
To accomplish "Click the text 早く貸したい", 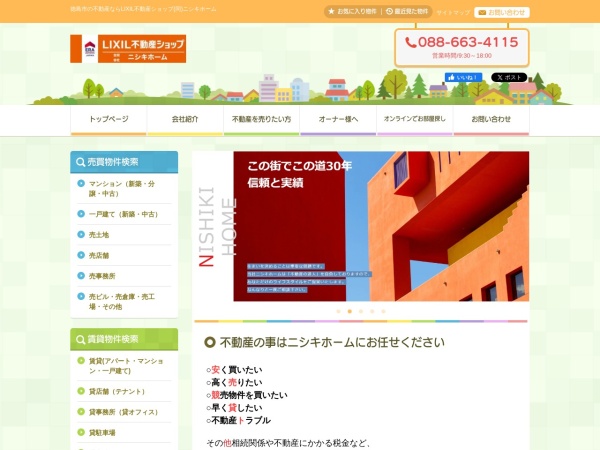I will tap(236, 408).
